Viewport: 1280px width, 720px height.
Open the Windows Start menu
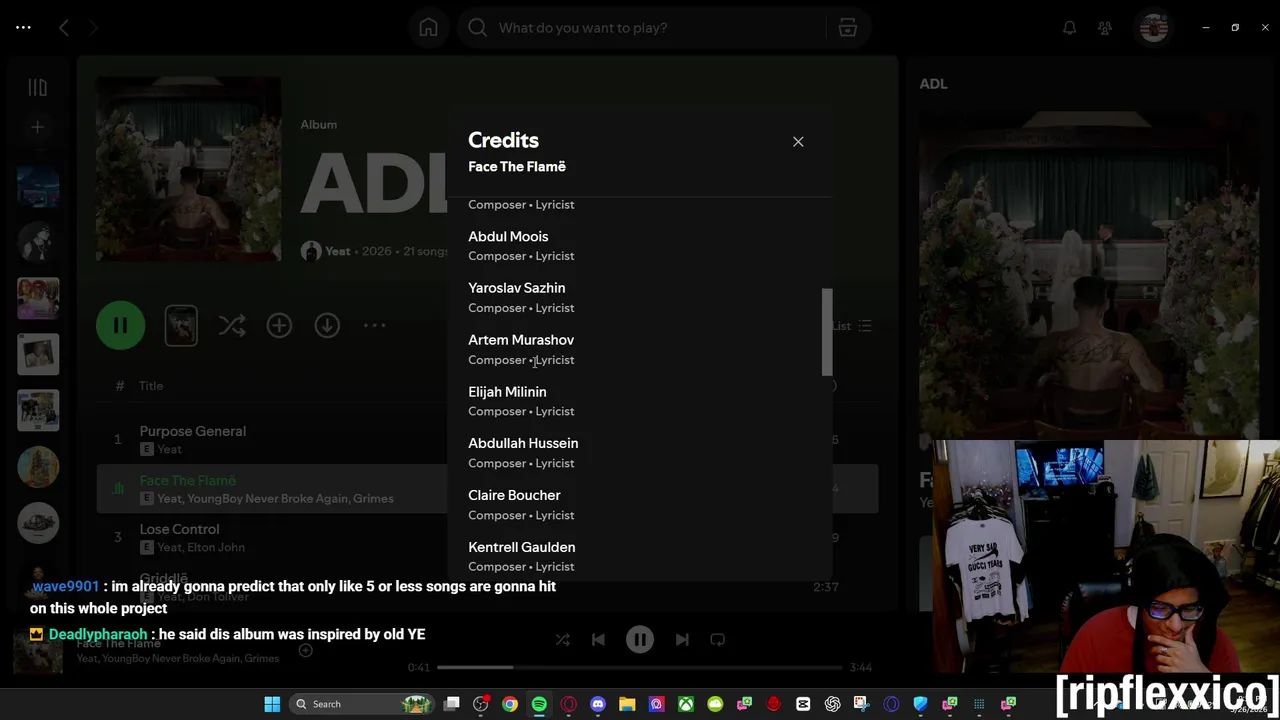[x=272, y=704]
